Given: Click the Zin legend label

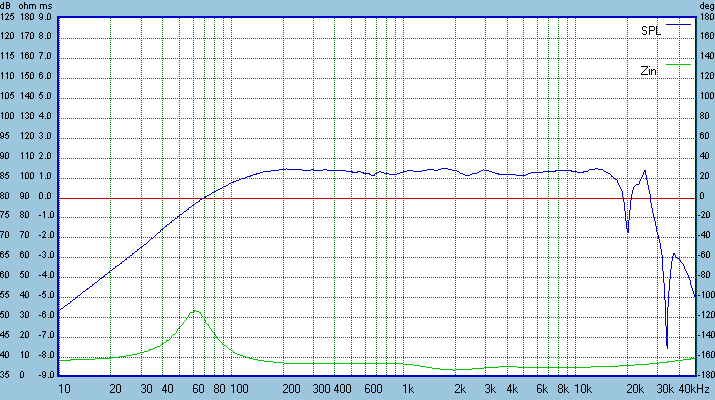Looking at the screenshot, I should point(649,71).
